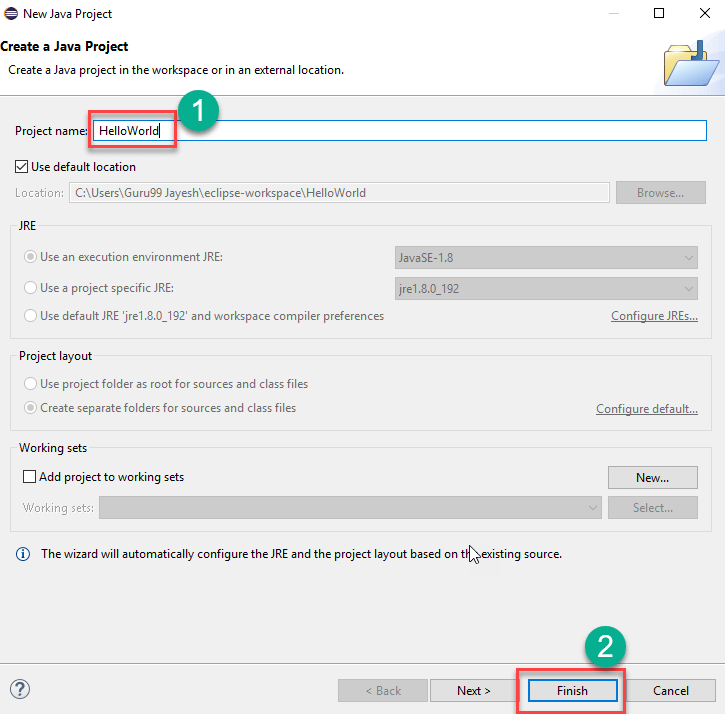Choose Use project folder as root option

(30, 384)
